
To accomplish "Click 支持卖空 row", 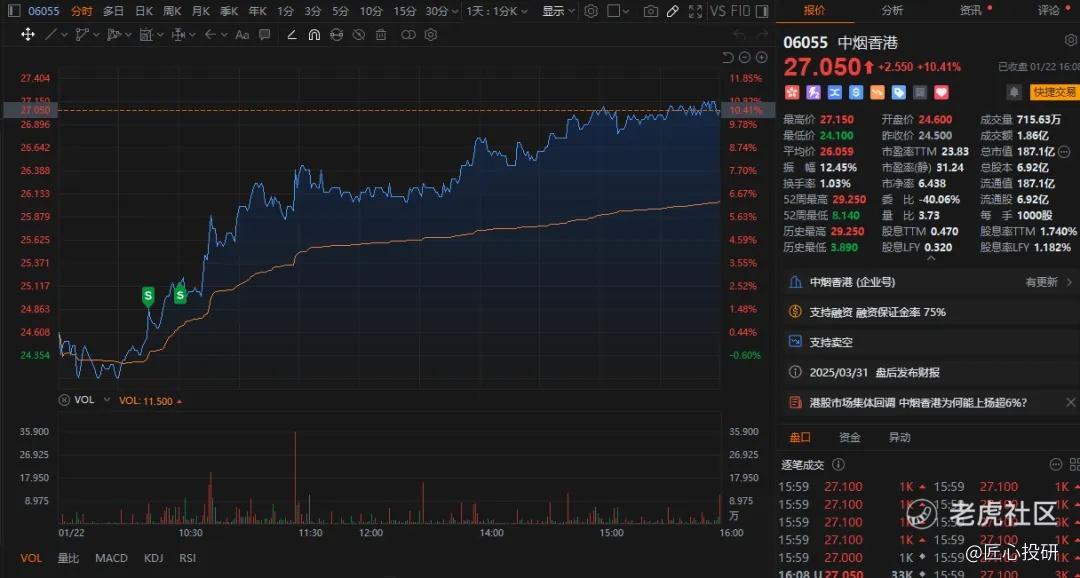I will [931, 342].
